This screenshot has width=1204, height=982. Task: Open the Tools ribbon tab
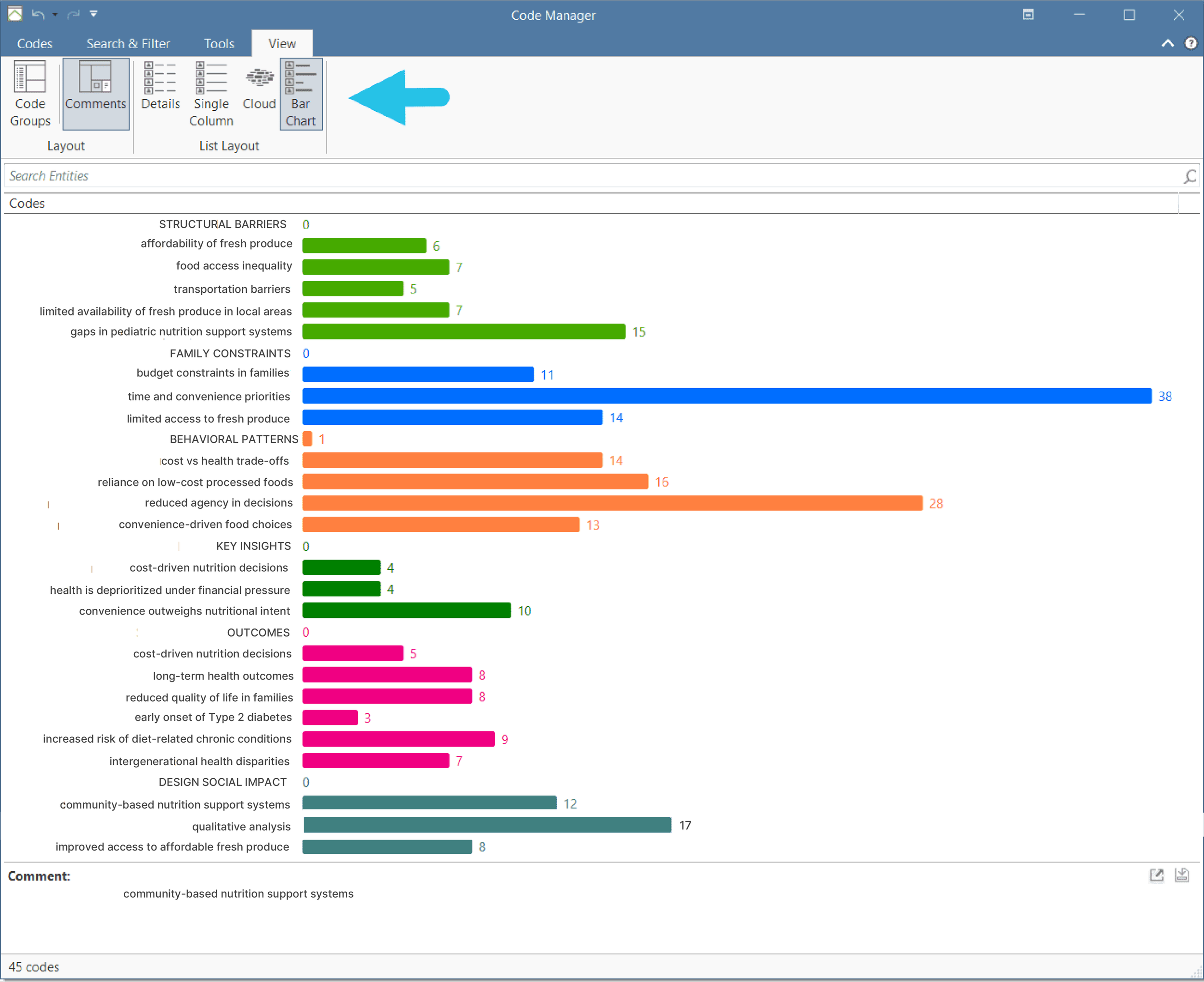click(219, 43)
